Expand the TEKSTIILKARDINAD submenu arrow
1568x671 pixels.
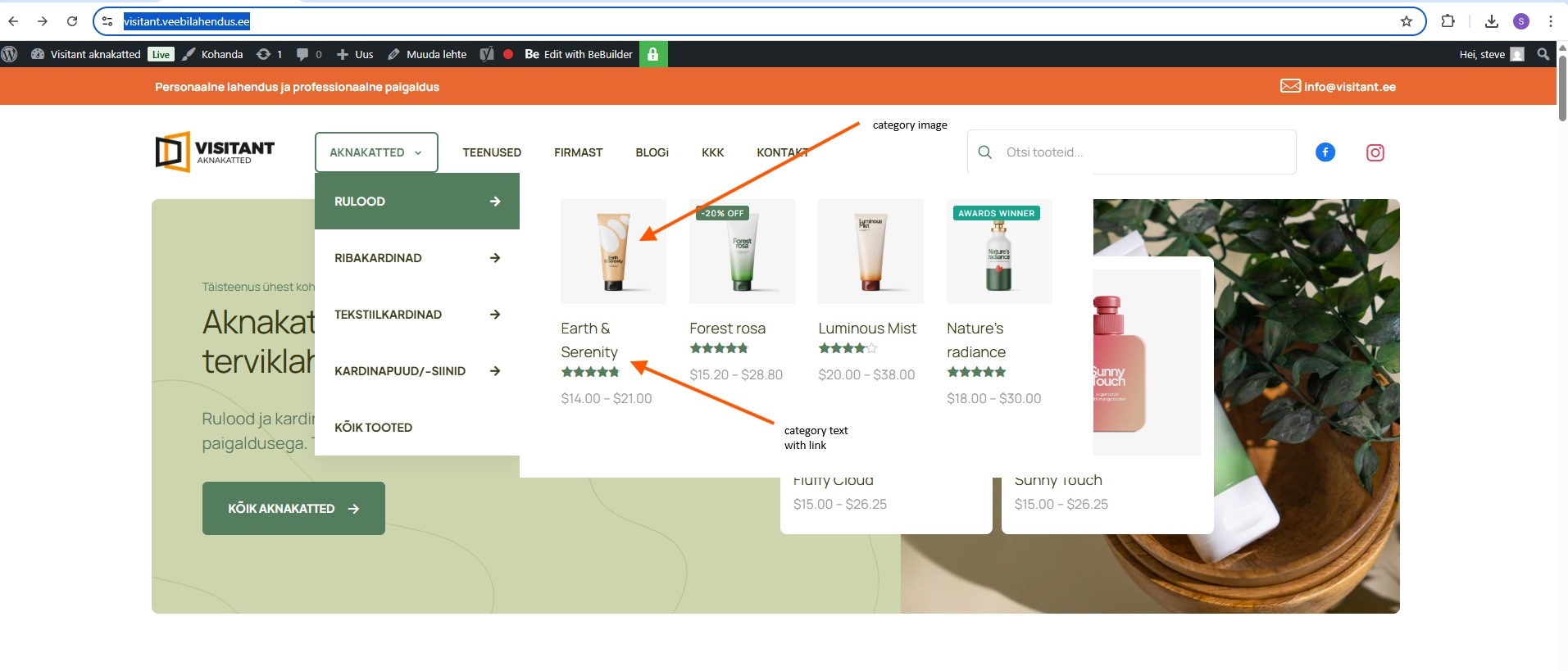pos(495,315)
